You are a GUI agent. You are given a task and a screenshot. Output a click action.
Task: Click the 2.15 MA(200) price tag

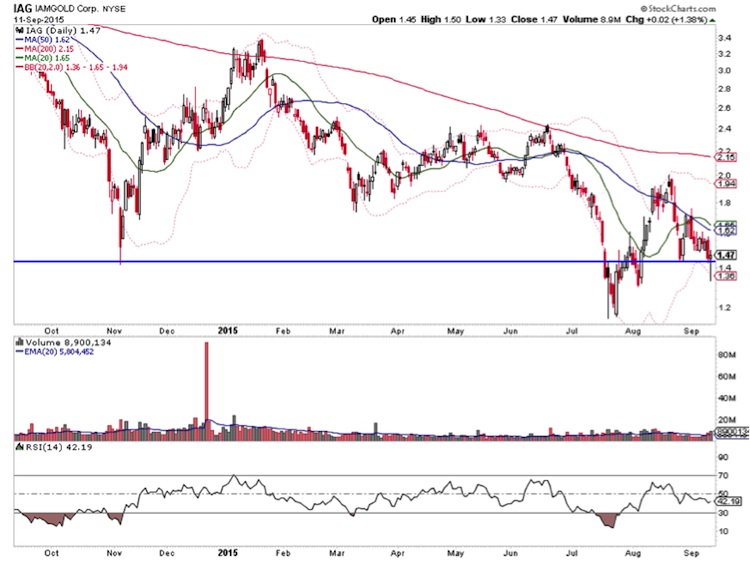pyautogui.click(x=727, y=157)
